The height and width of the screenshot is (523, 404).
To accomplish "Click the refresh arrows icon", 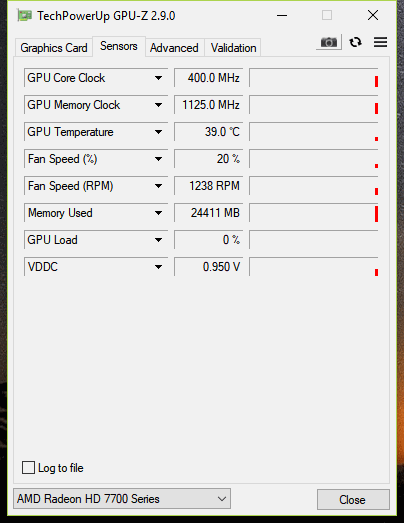I will tap(356, 42).
